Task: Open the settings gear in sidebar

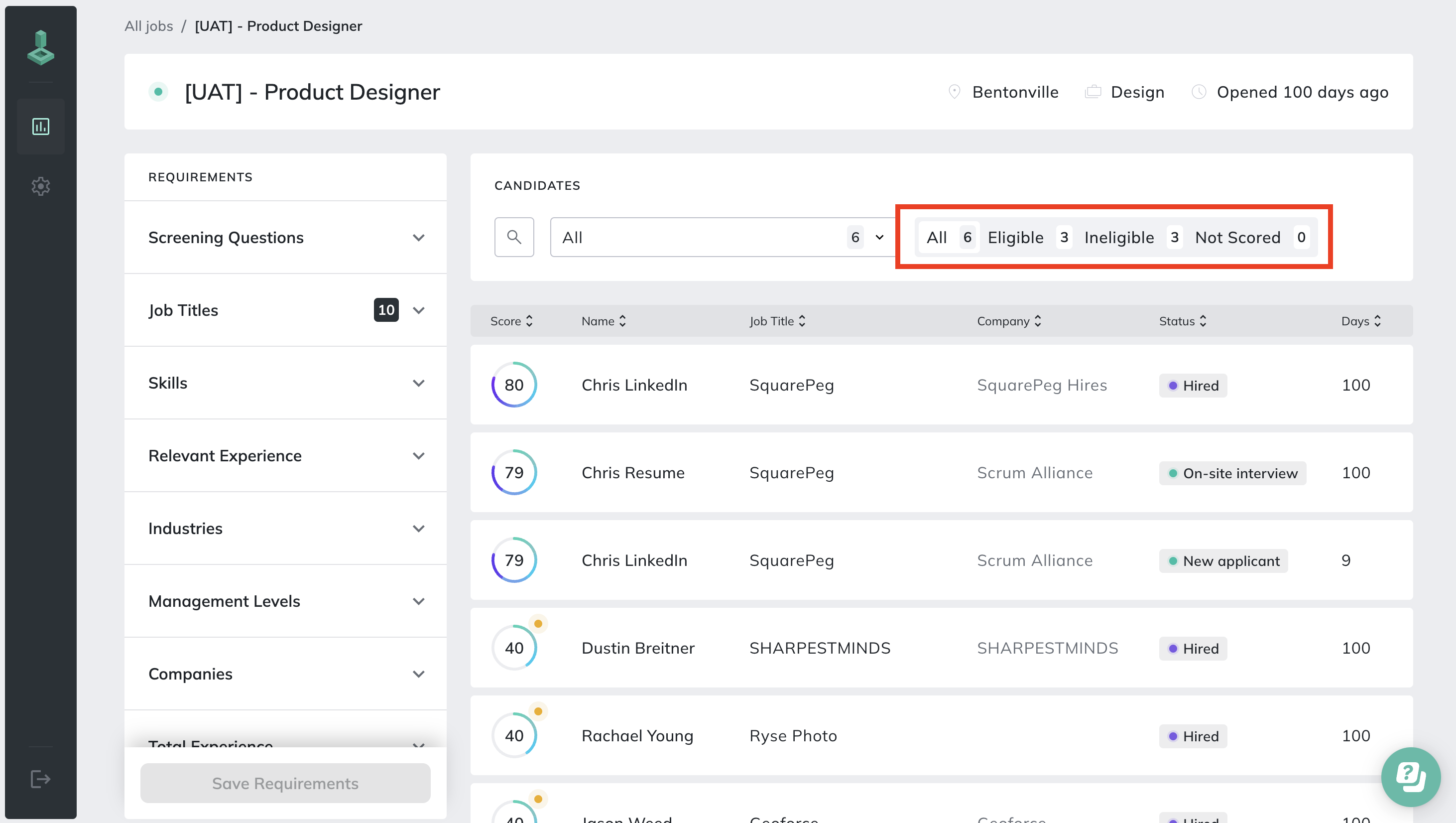Action: 41,186
